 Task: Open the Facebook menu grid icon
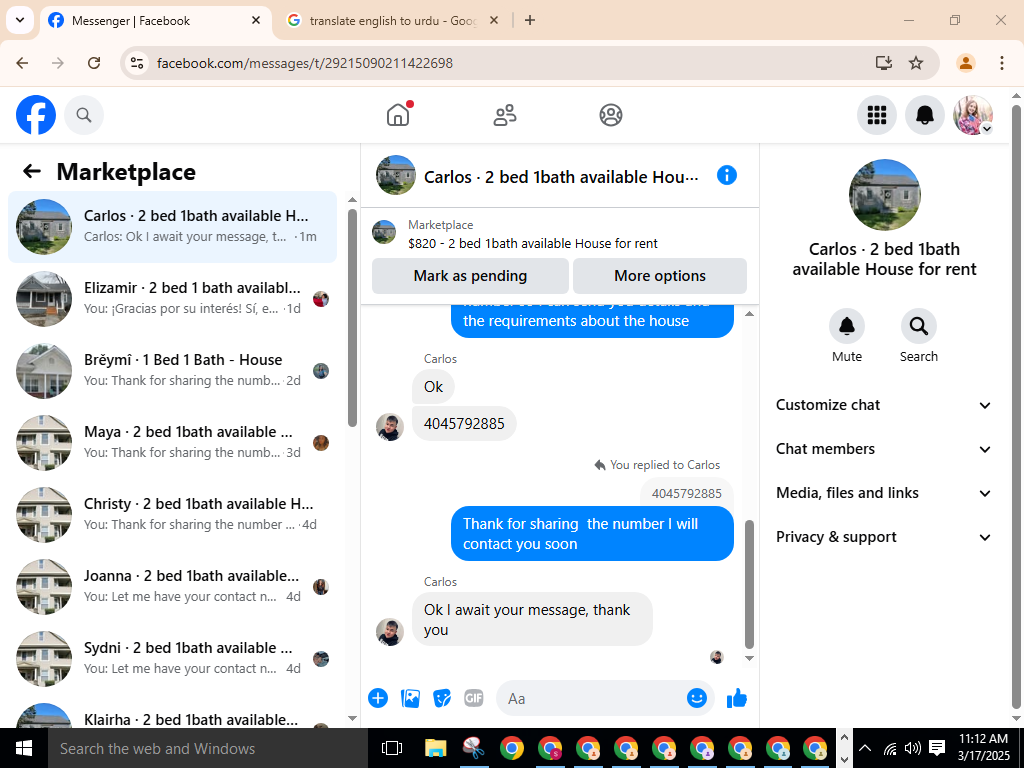click(876, 115)
